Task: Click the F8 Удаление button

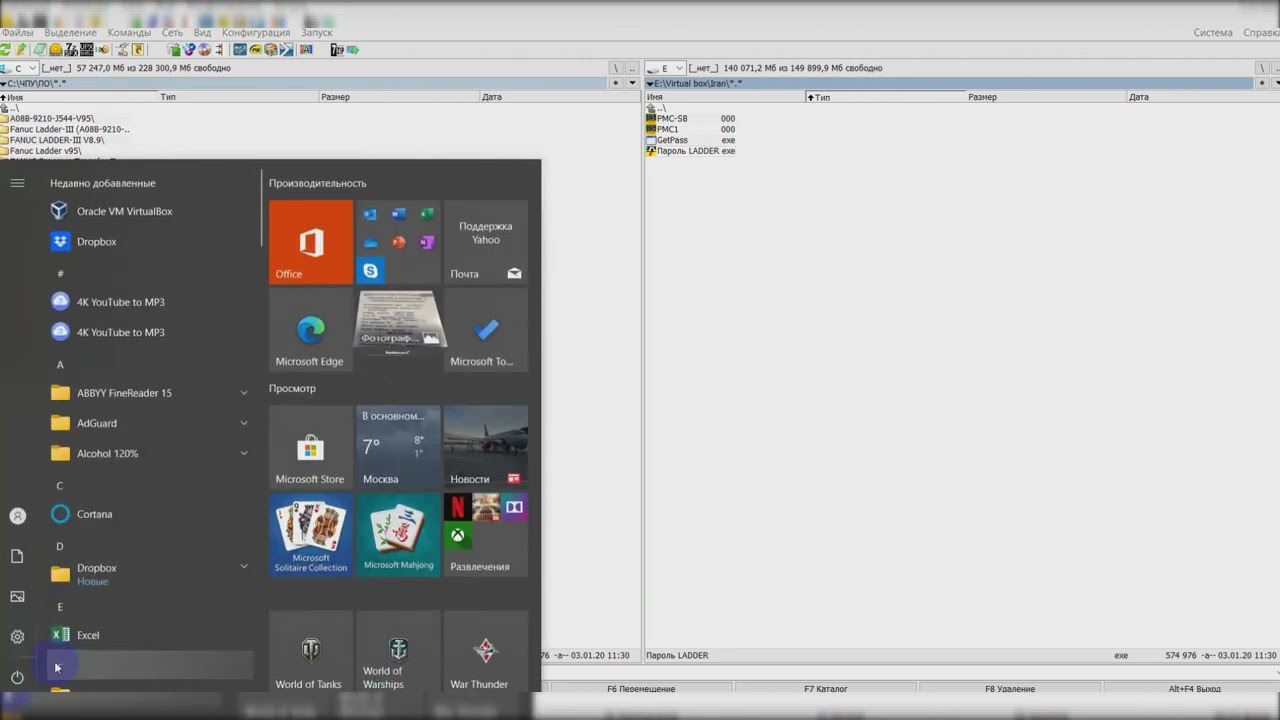Action: [1010, 689]
